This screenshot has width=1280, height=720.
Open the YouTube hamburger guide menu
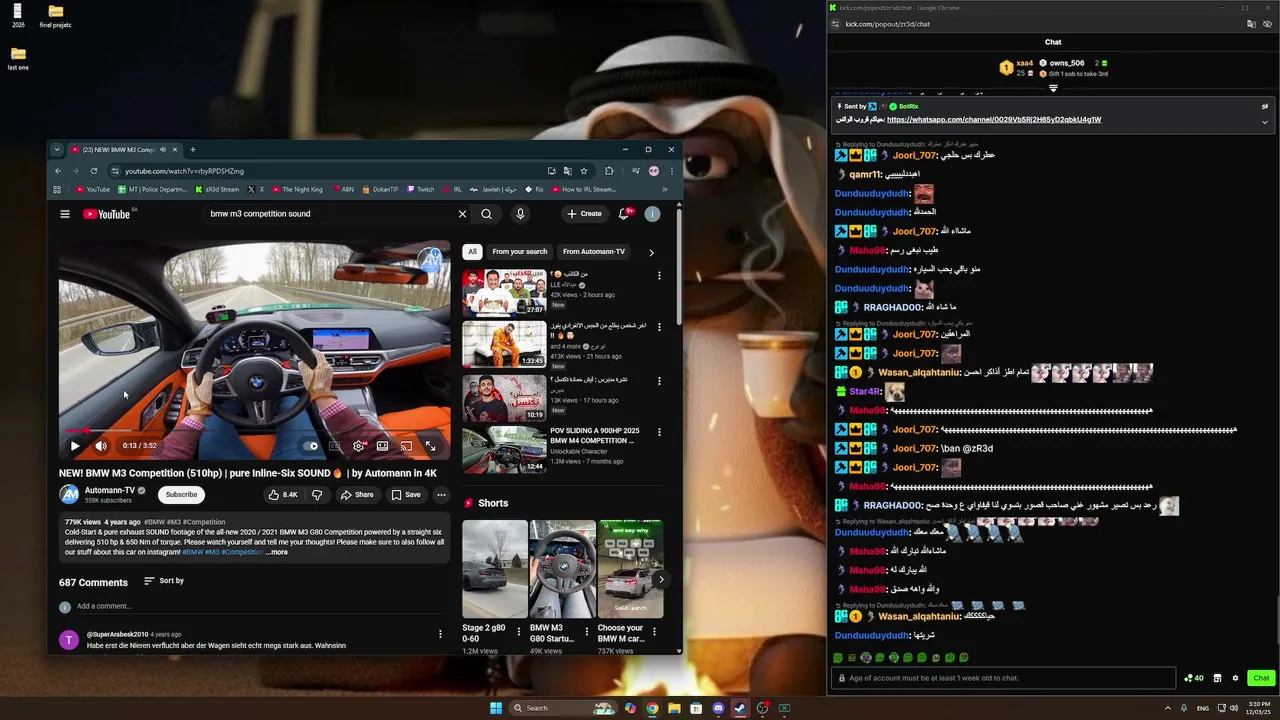pyautogui.click(x=65, y=214)
